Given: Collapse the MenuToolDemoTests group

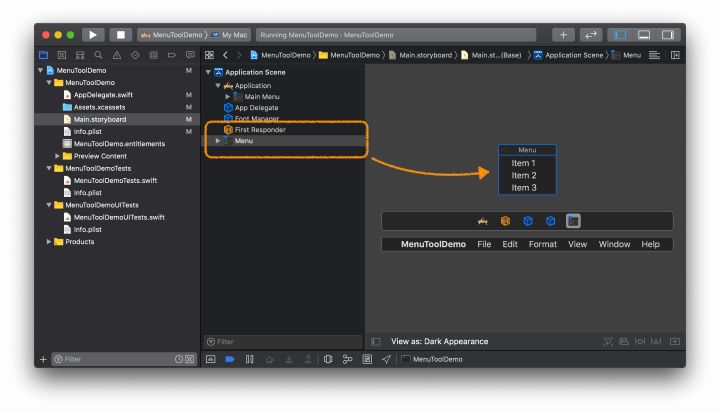Looking at the screenshot, I should [49, 168].
